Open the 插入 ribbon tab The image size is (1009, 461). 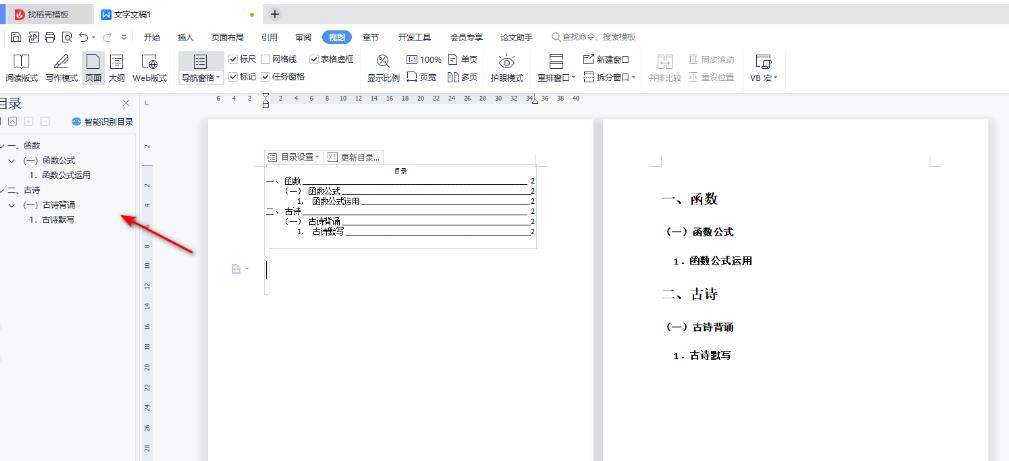[x=185, y=37]
